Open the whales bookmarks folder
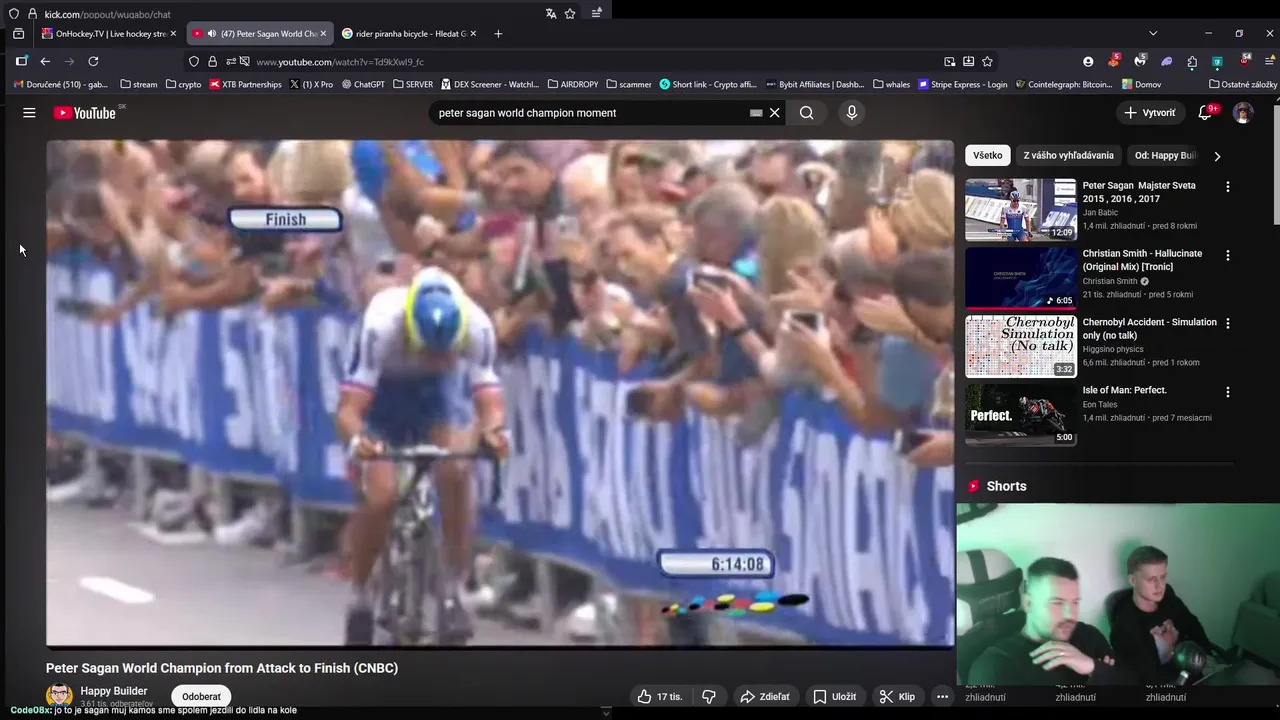Image resolution: width=1280 pixels, height=720 pixels. tap(892, 85)
